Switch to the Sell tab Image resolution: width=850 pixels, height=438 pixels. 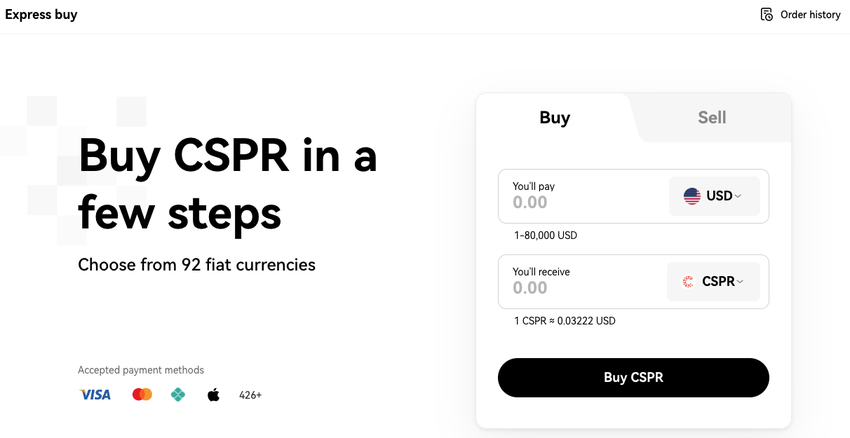[x=711, y=118]
